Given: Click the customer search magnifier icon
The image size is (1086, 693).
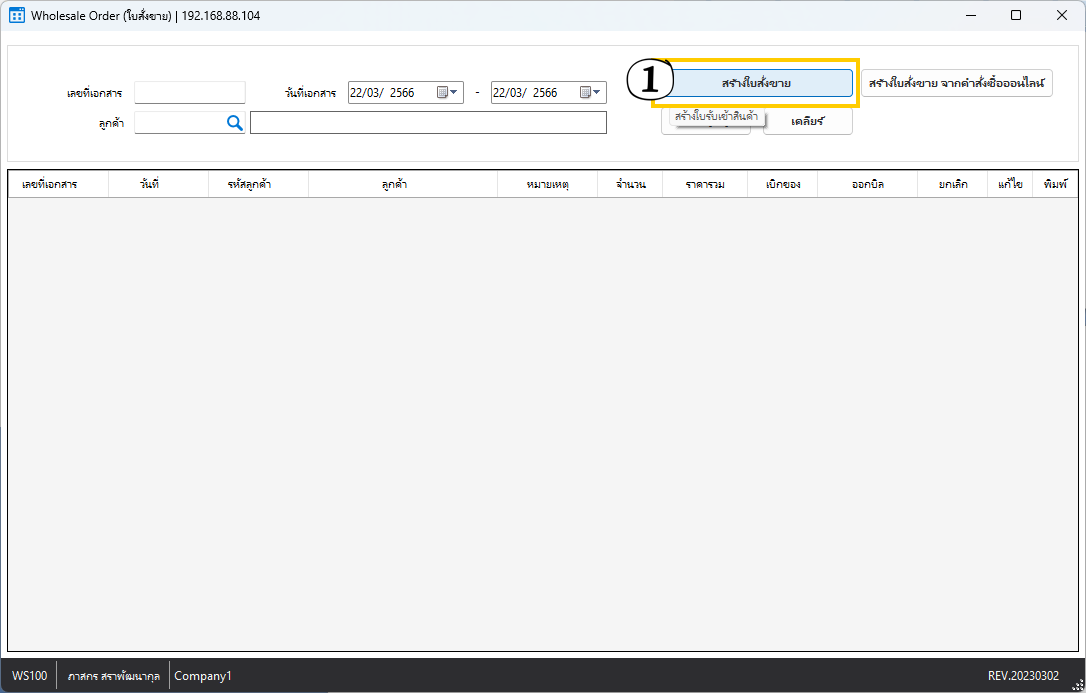Looking at the screenshot, I should pyautogui.click(x=234, y=122).
